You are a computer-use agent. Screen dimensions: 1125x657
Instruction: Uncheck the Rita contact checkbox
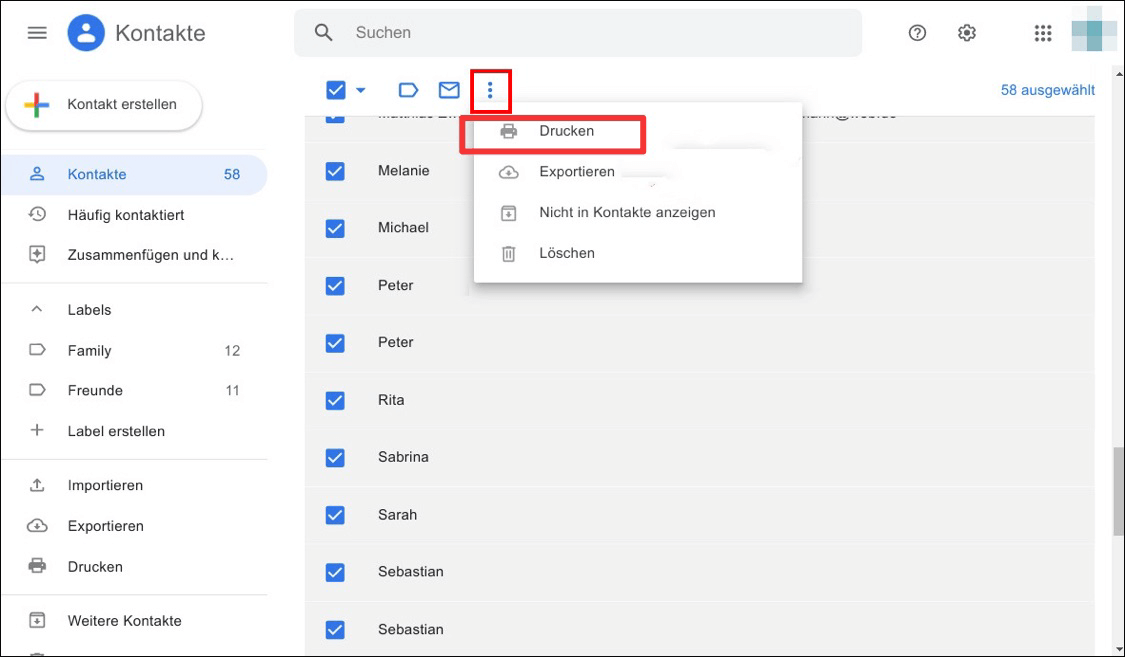[x=335, y=400]
